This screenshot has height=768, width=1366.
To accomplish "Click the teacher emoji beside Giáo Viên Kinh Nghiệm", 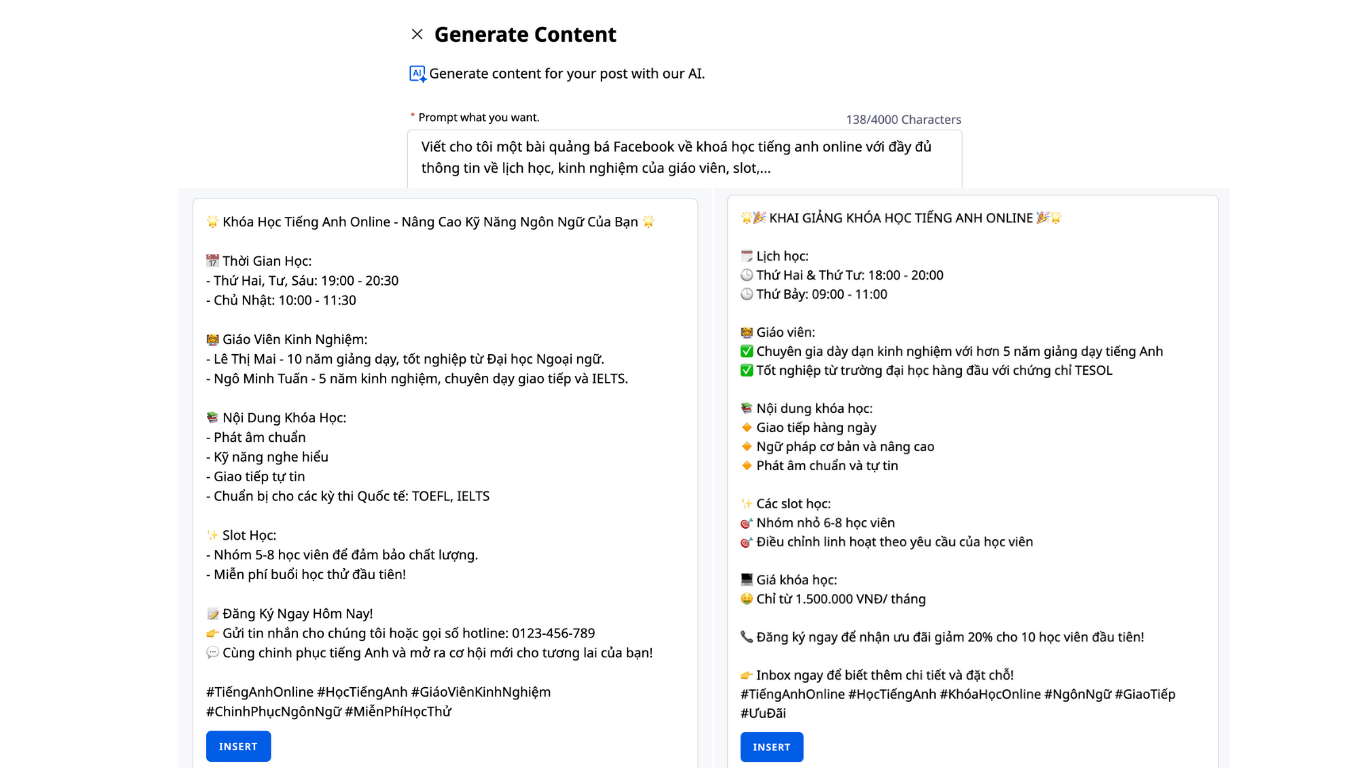I will pyautogui.click(x=212, y=340).
